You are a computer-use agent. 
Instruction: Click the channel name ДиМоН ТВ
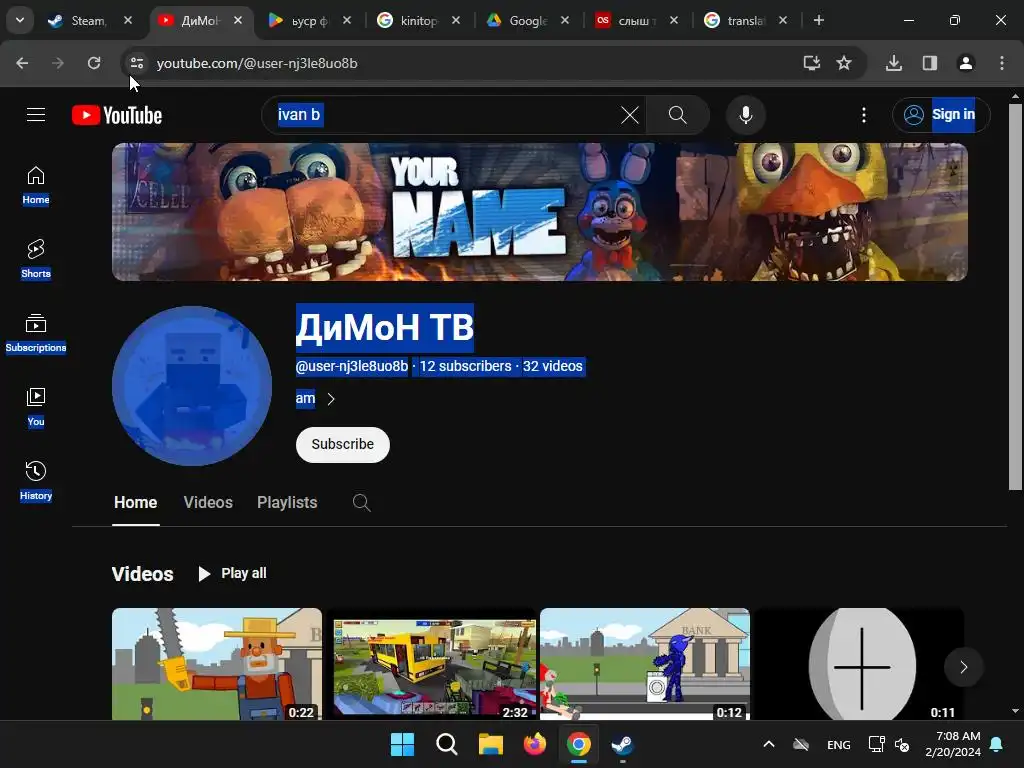385,327
